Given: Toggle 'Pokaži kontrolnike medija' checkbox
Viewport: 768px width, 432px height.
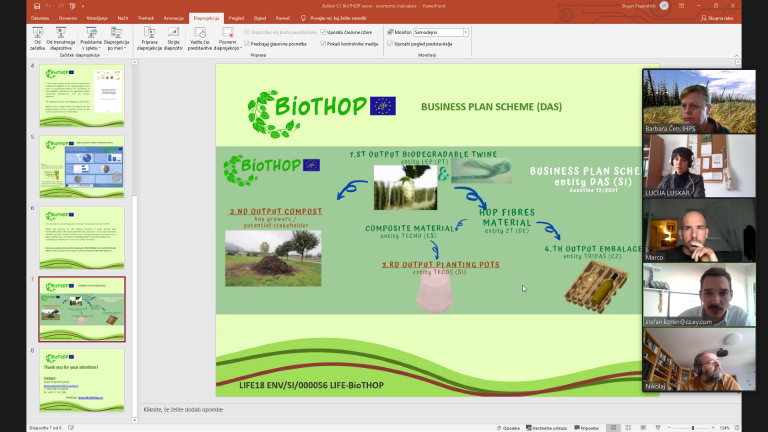Looking at the screenshot, I should (x=323, y=44).
